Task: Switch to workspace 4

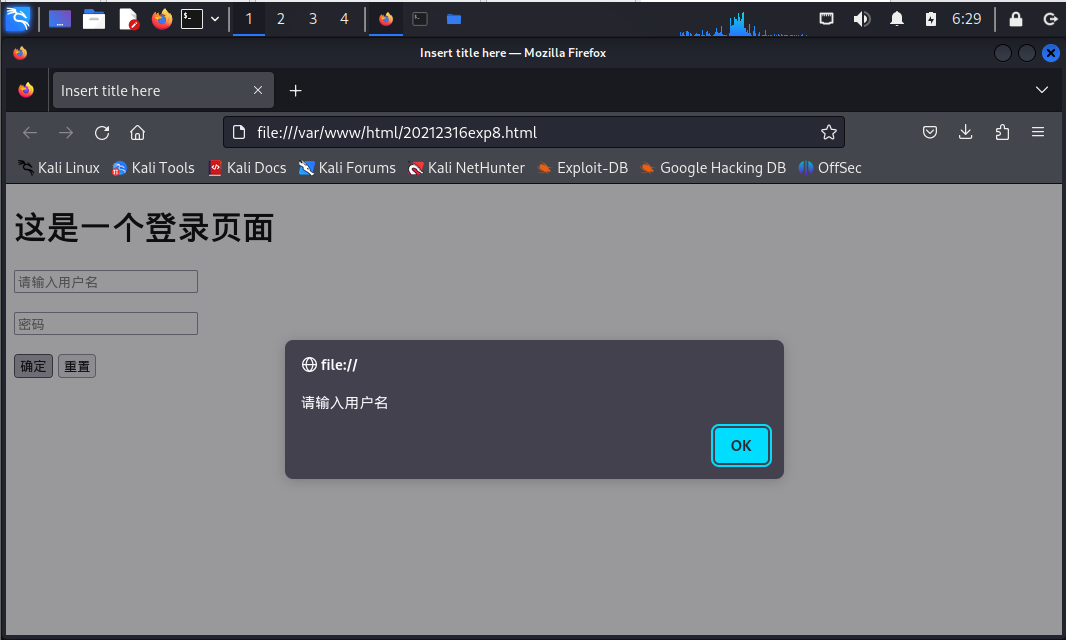Action: (345, 19)
